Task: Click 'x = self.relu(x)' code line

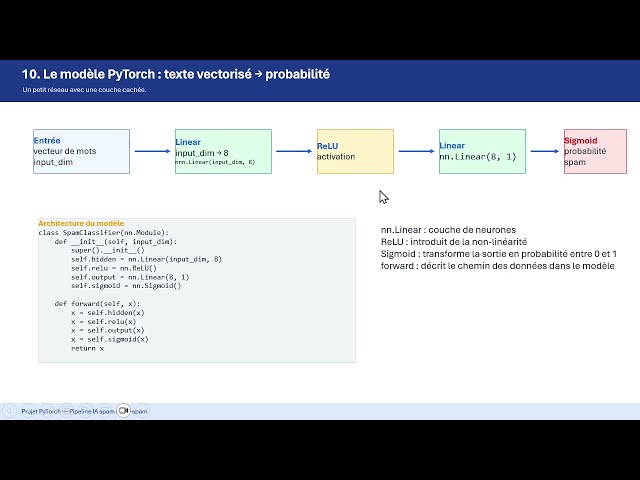Action: pyautogui.click(x=104, y=322)
